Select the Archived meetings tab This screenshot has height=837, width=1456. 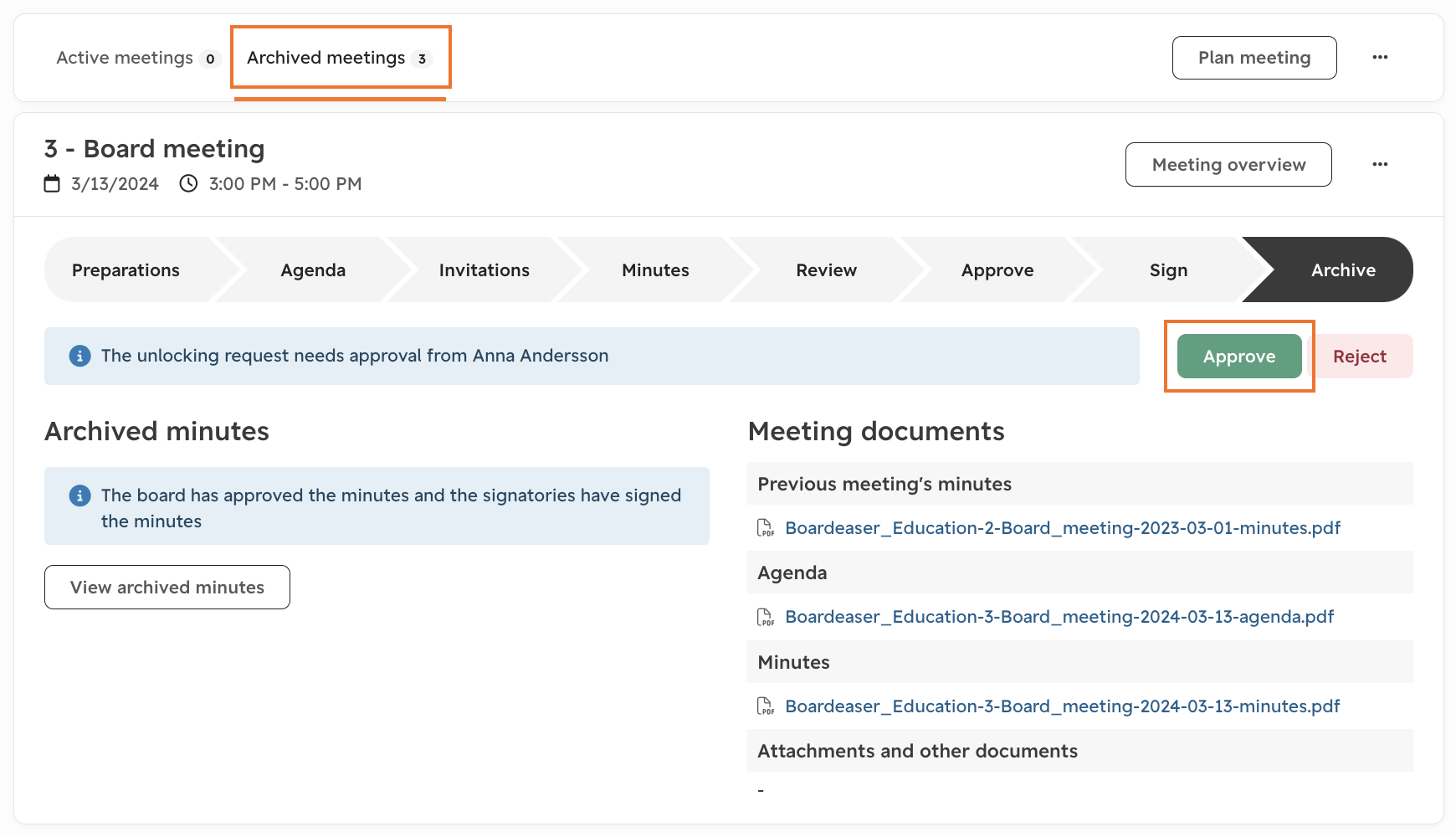340,58
